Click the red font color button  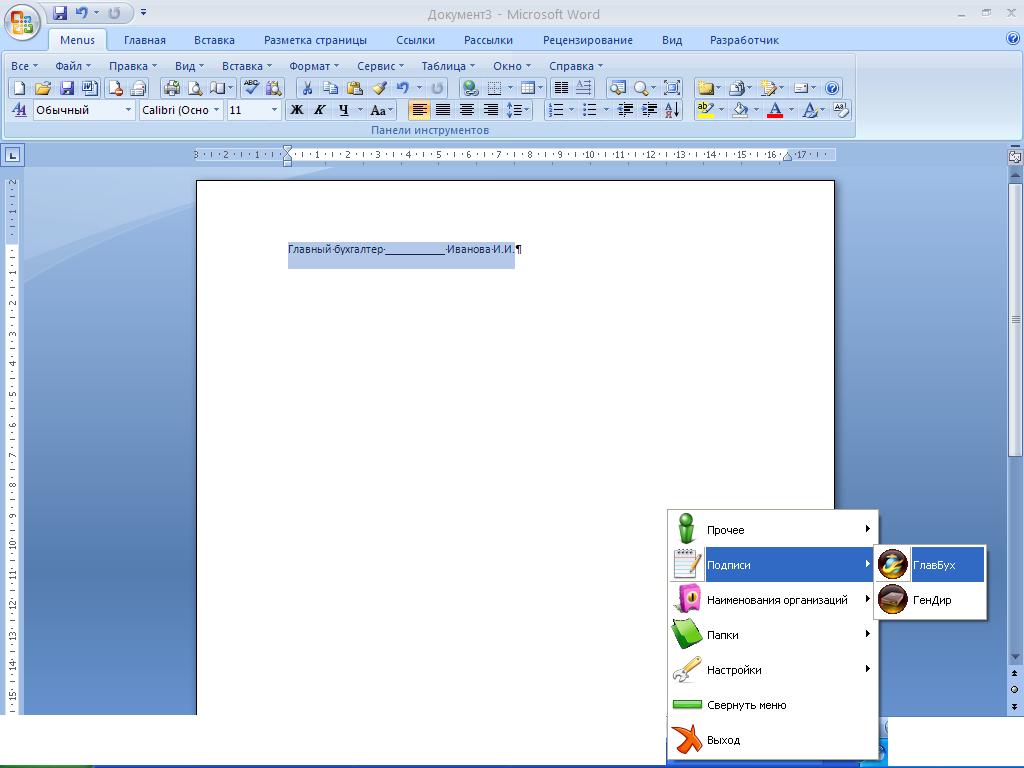tap(774, 110)
